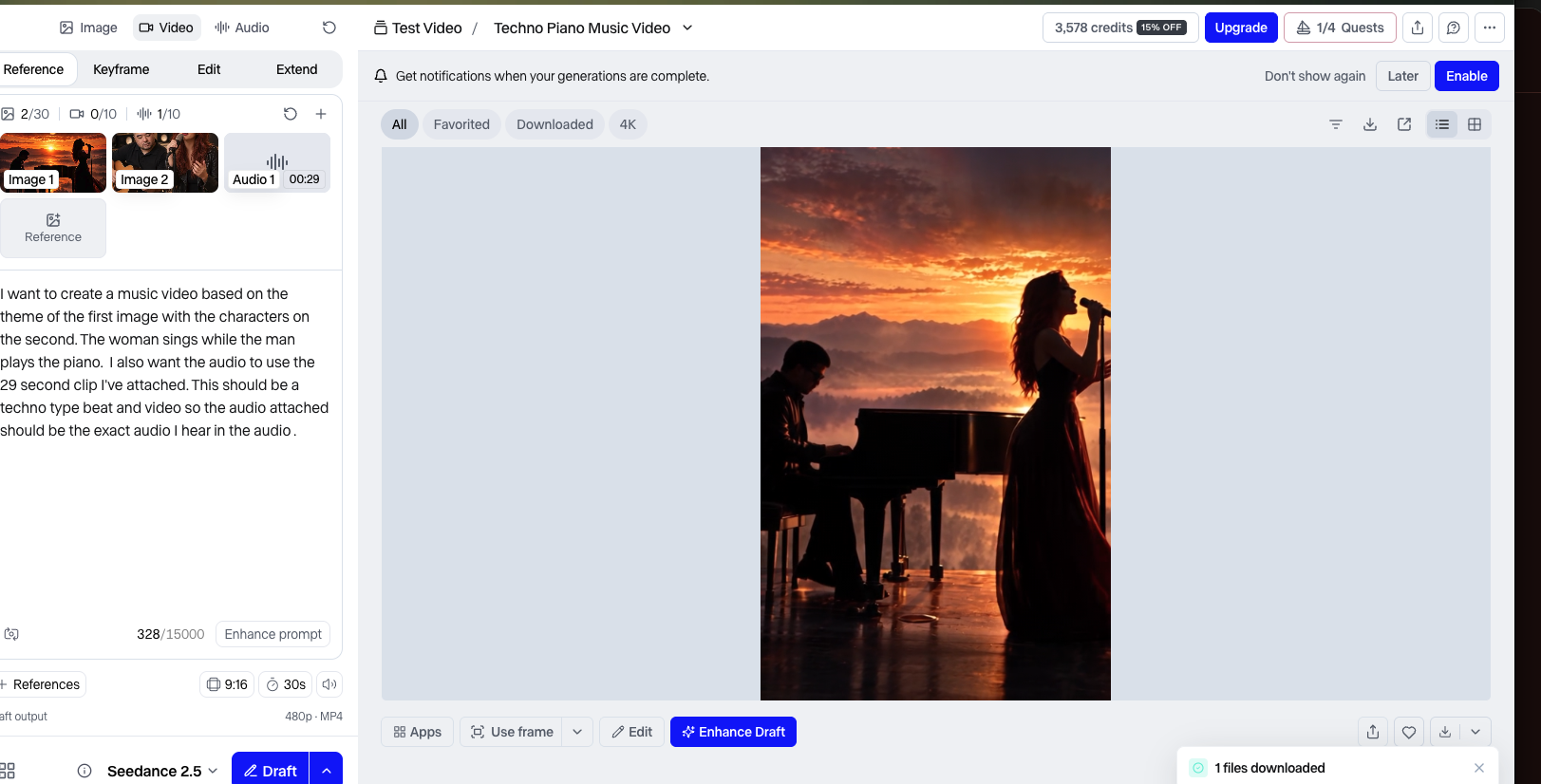The height and width of the screenshot is (784, 1541).
Task: Open the feedback chat icon in top bar
Action: pyautogui.click(x=1454, y=28)
